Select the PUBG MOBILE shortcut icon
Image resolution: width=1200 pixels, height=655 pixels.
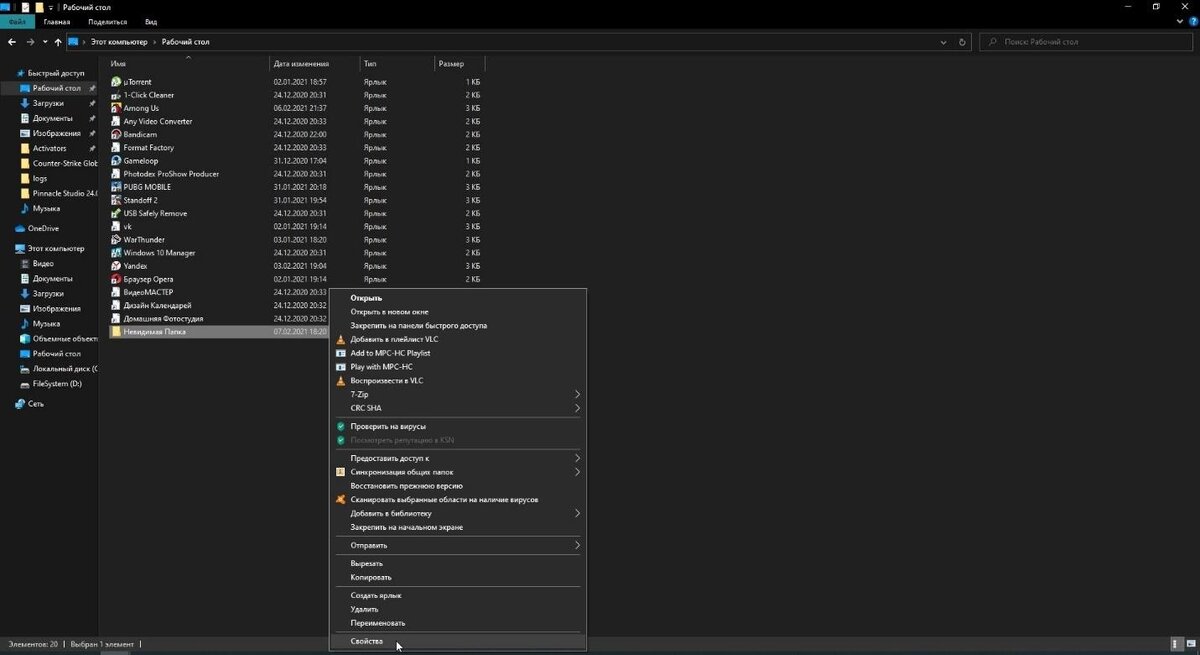(116, 187)
